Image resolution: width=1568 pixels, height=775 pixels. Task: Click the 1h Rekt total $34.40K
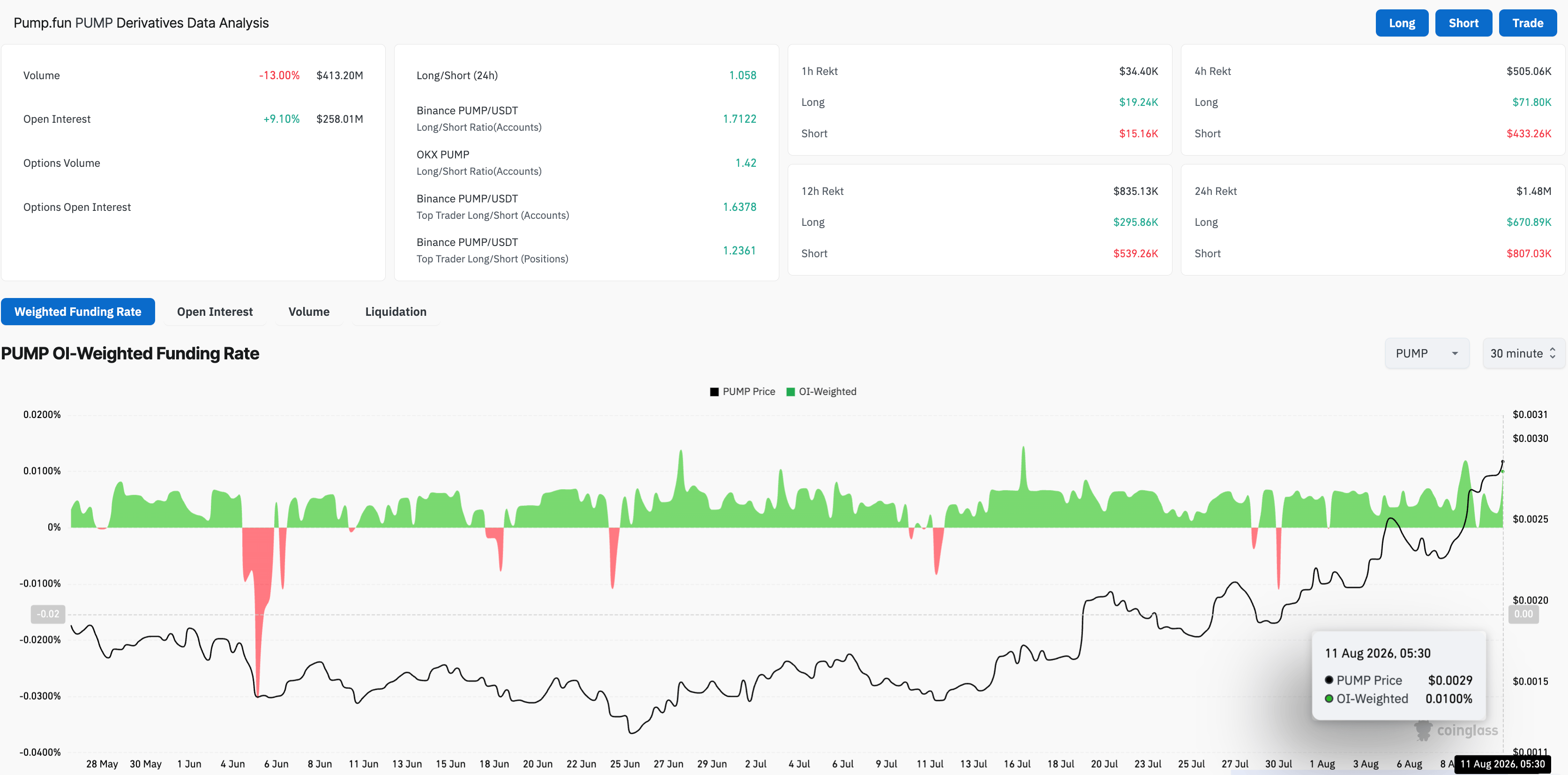[x=1138, y=71]
